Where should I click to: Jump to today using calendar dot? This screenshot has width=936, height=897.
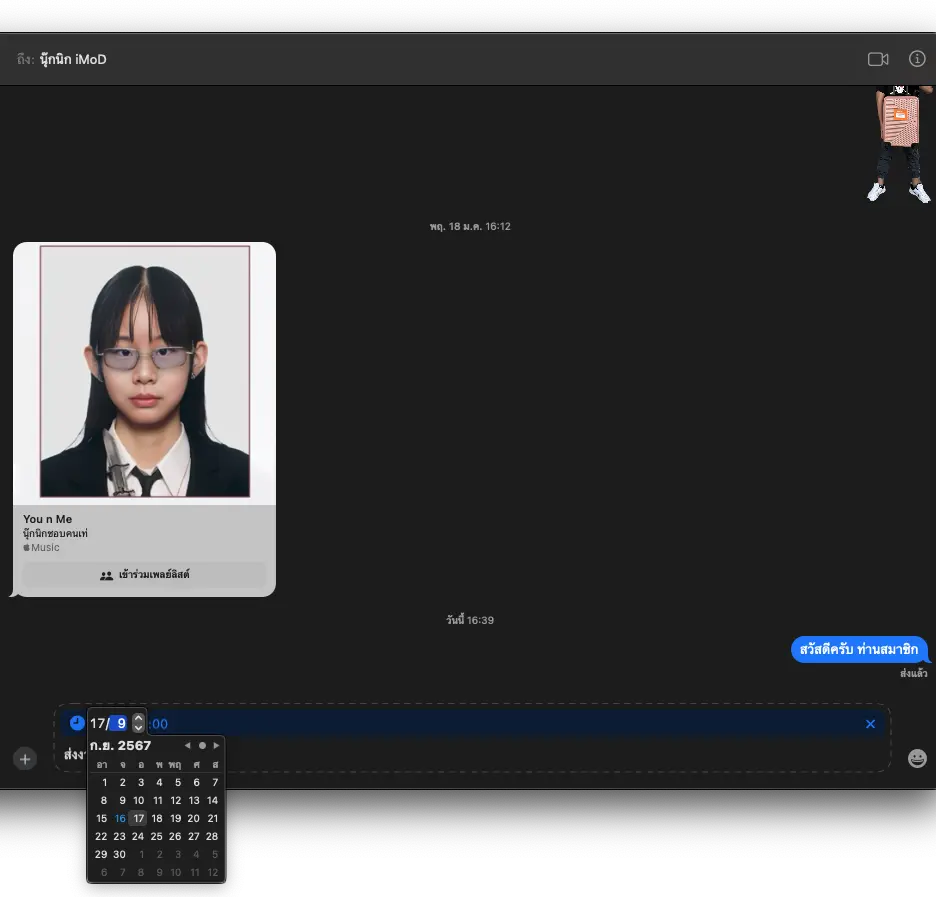point(202,745)
